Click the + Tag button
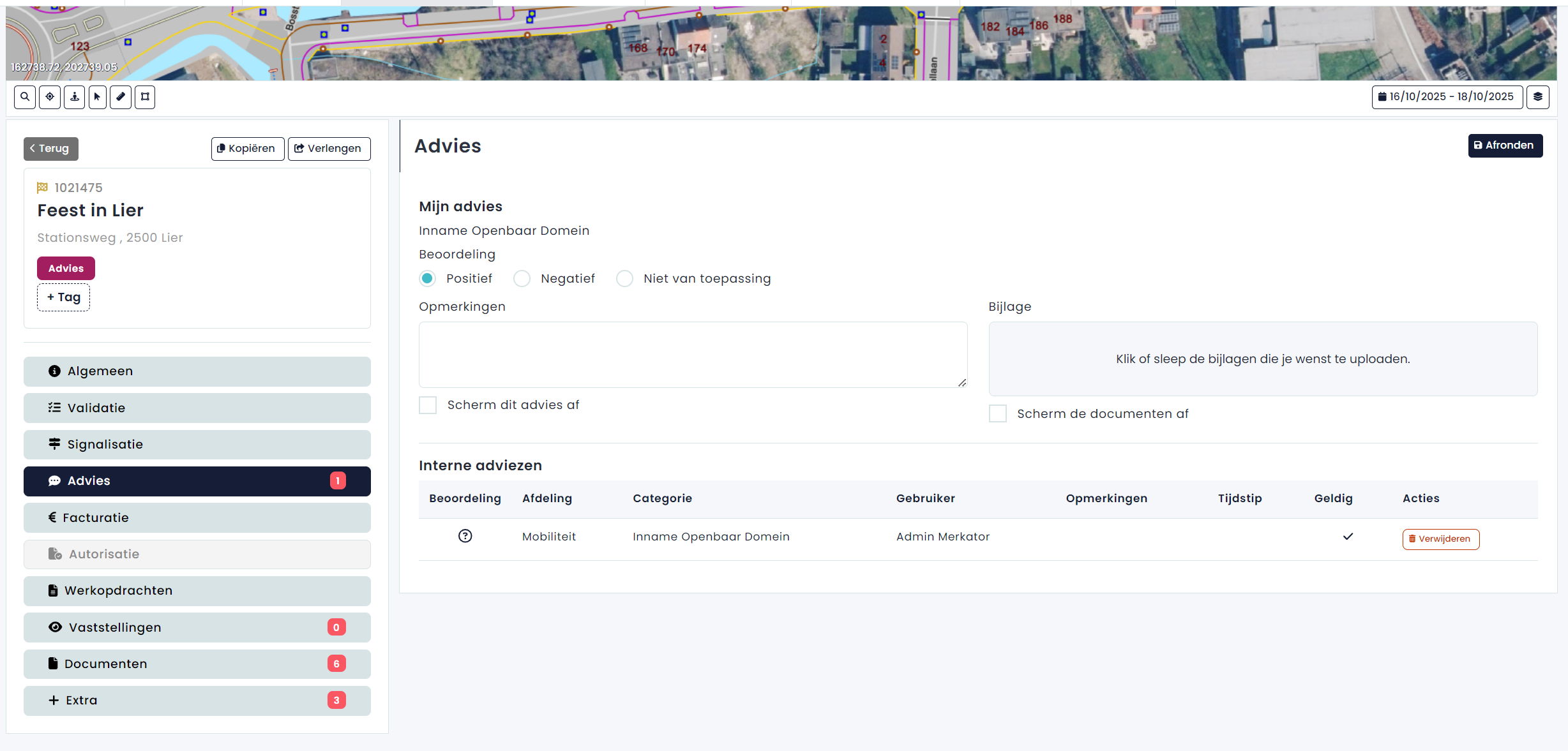1568x751 pixels. [63, 297]
